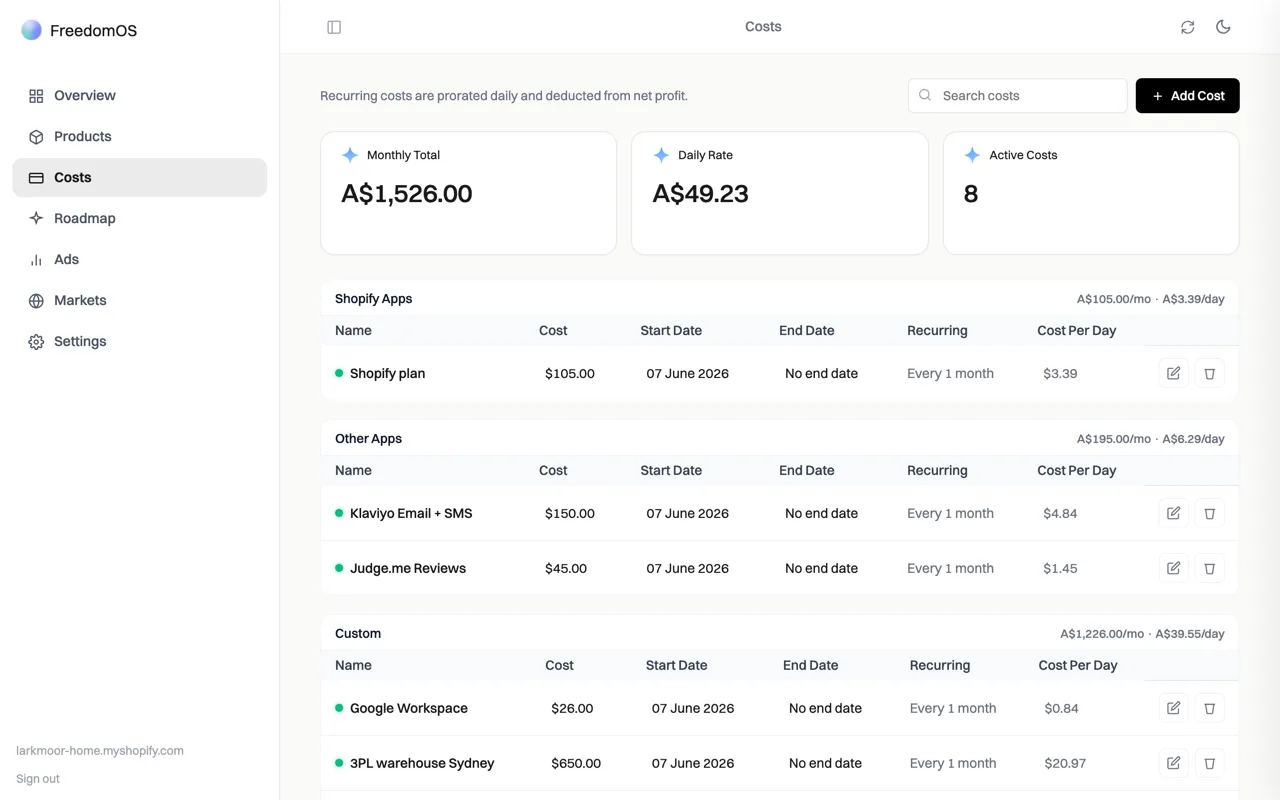Delete the Klaviyo Email + SMS cost

coord(1210,513)
